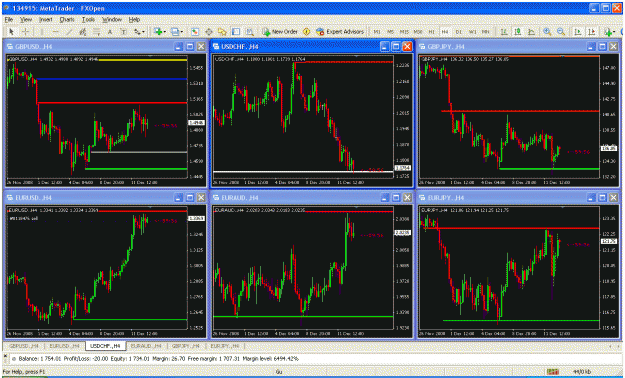Open the MetaEditor yellow diamond icon
Screen dimensions: 625x378
coord(307,32)
